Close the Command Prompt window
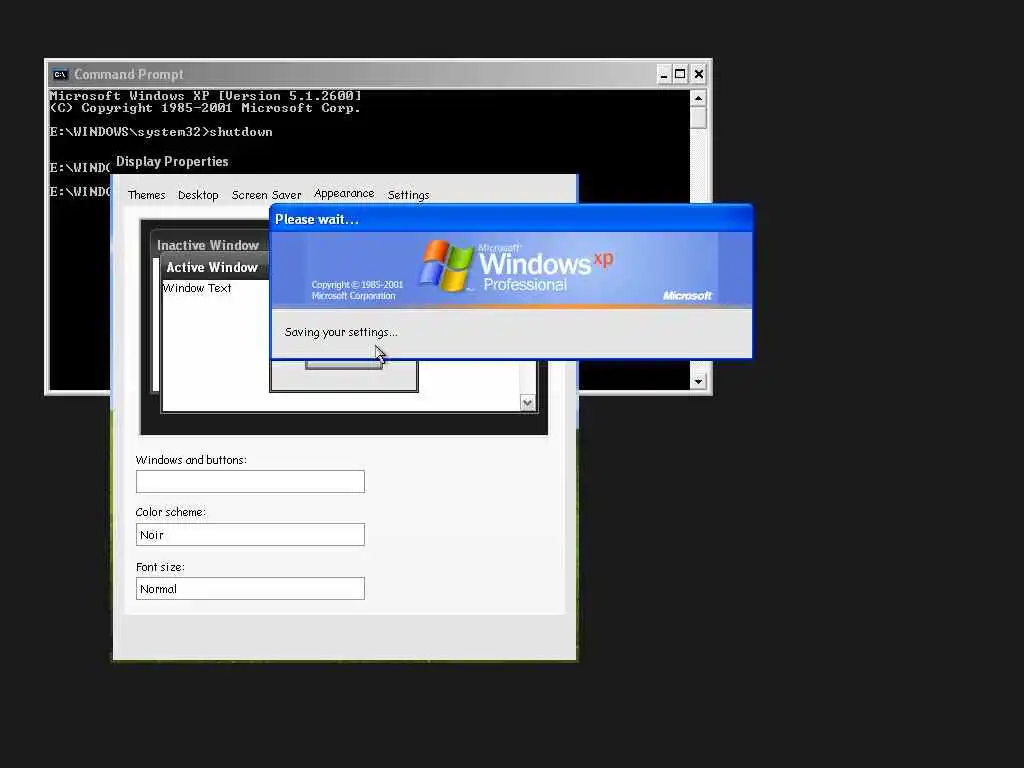Viewport: 1024px width, 768px height. point(698,74)
